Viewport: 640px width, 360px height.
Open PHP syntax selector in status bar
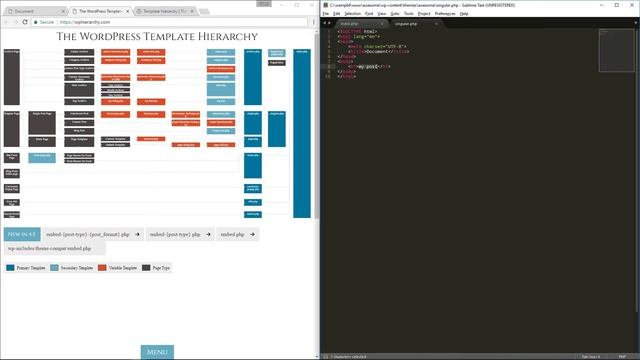point(622,357)
